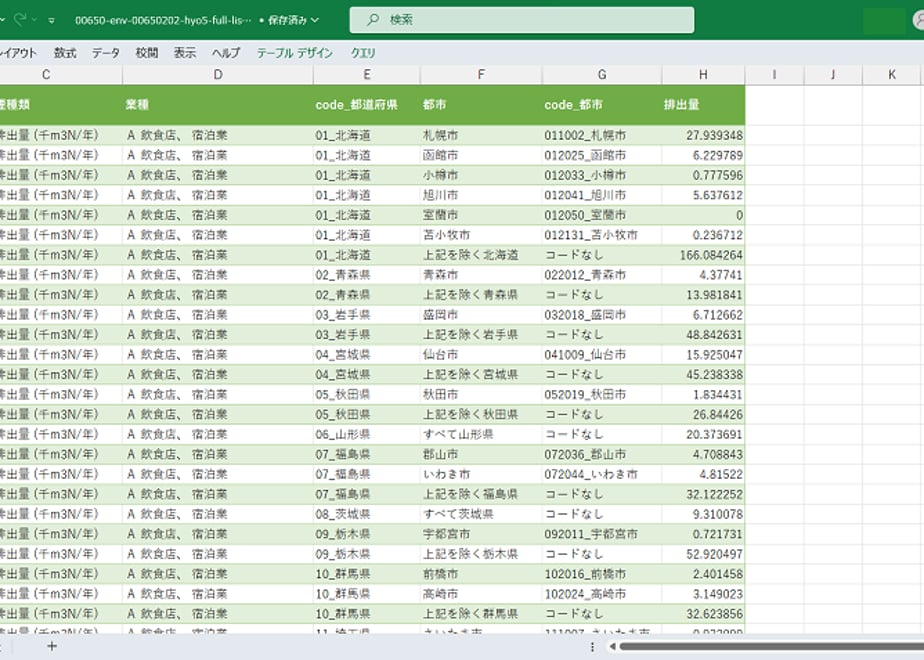924x660 pixels.
Task: Select value 166.084264
Action: point(703,255)
